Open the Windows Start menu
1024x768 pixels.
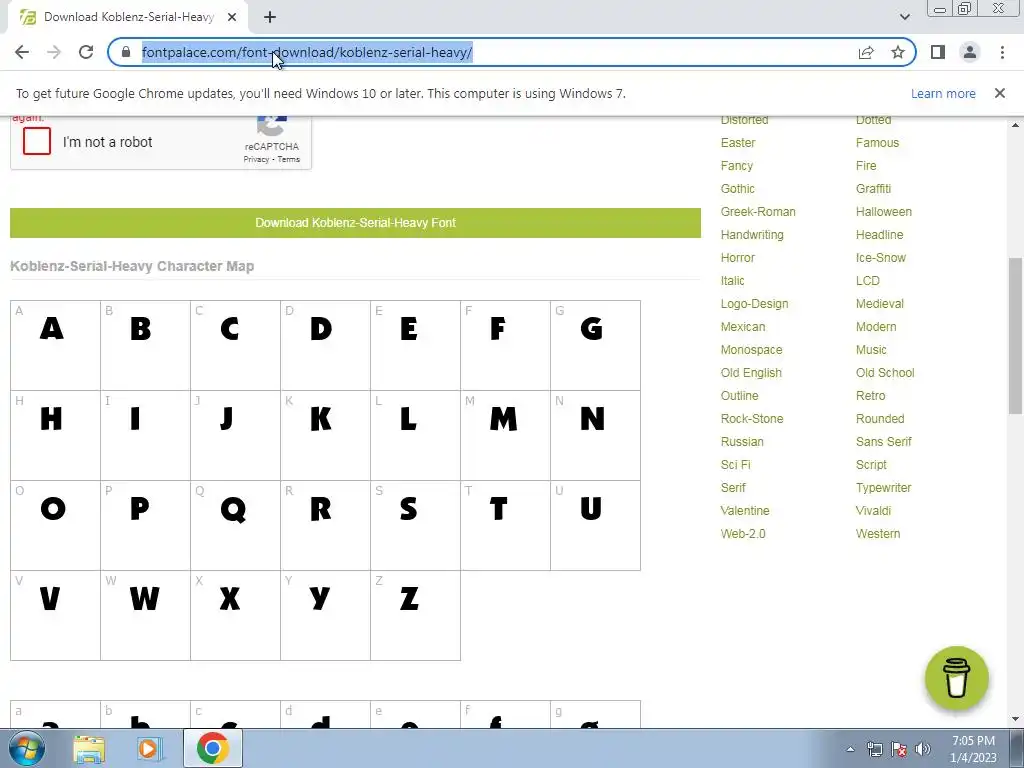click(27, 748)
